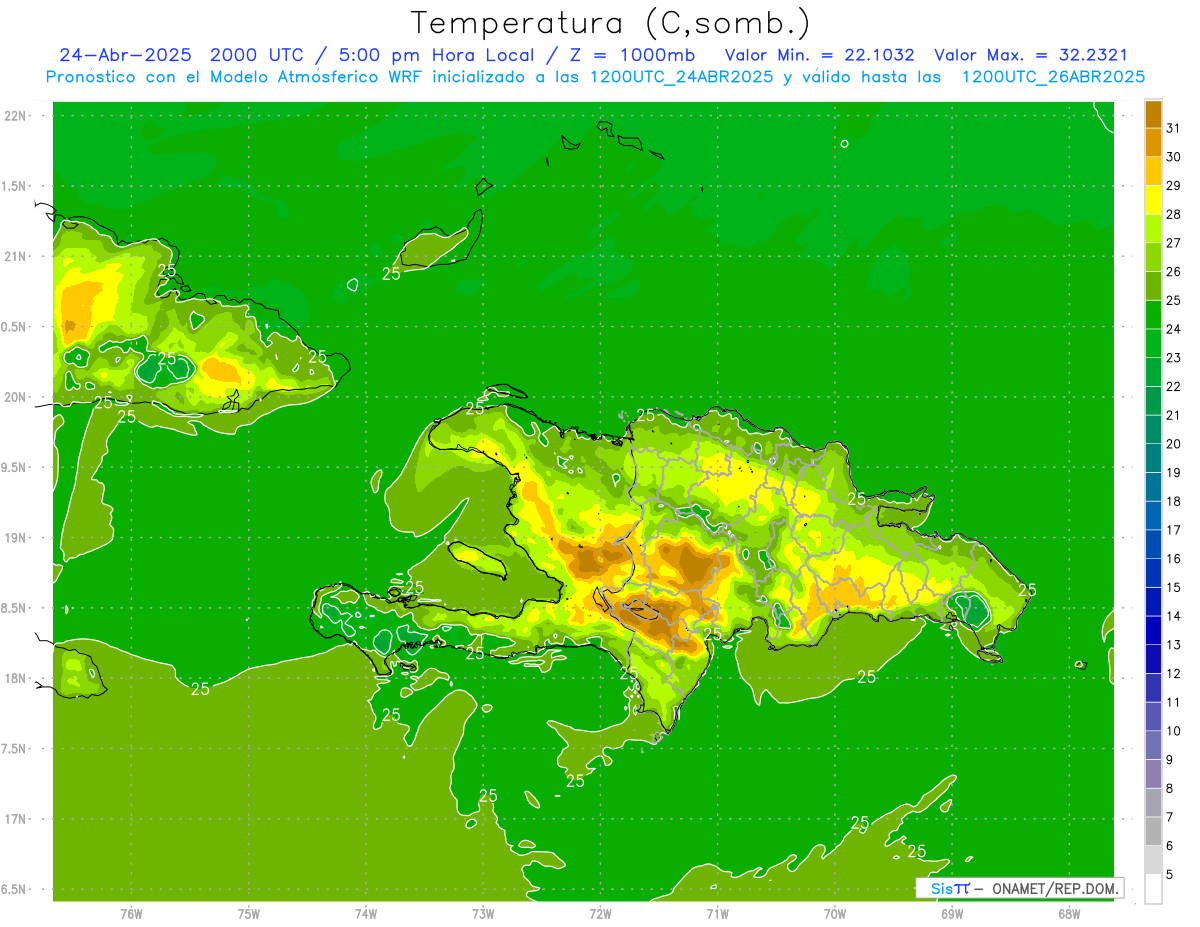Click the legend value "30"

click(x=1174, y=157)
